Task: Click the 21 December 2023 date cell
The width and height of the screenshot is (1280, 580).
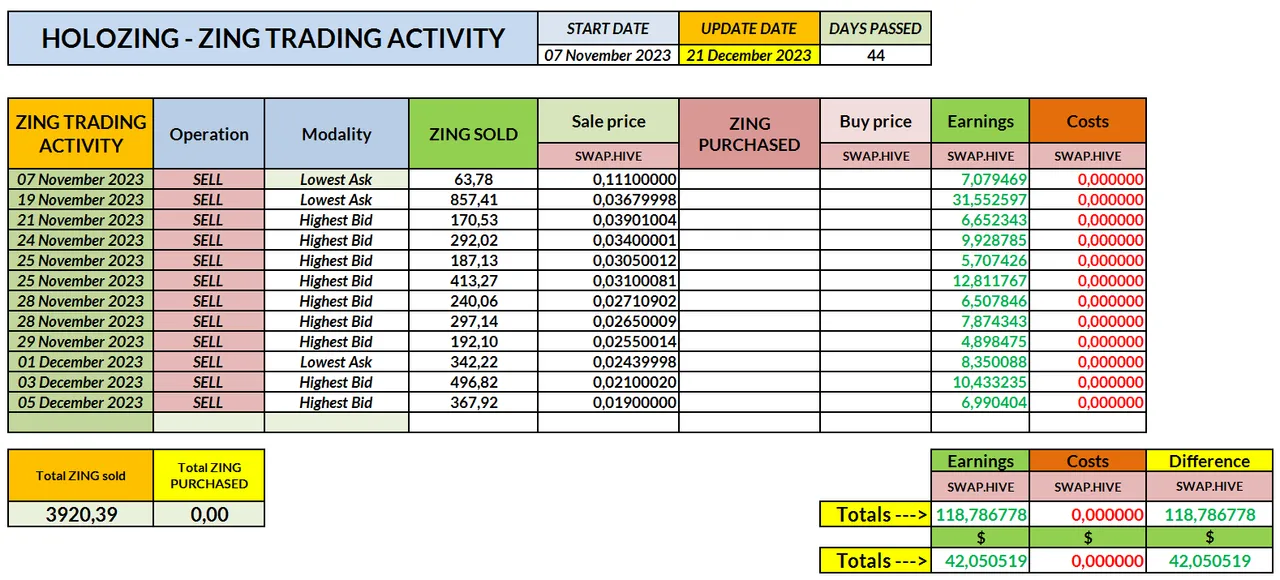Action: tap(749, 56)
